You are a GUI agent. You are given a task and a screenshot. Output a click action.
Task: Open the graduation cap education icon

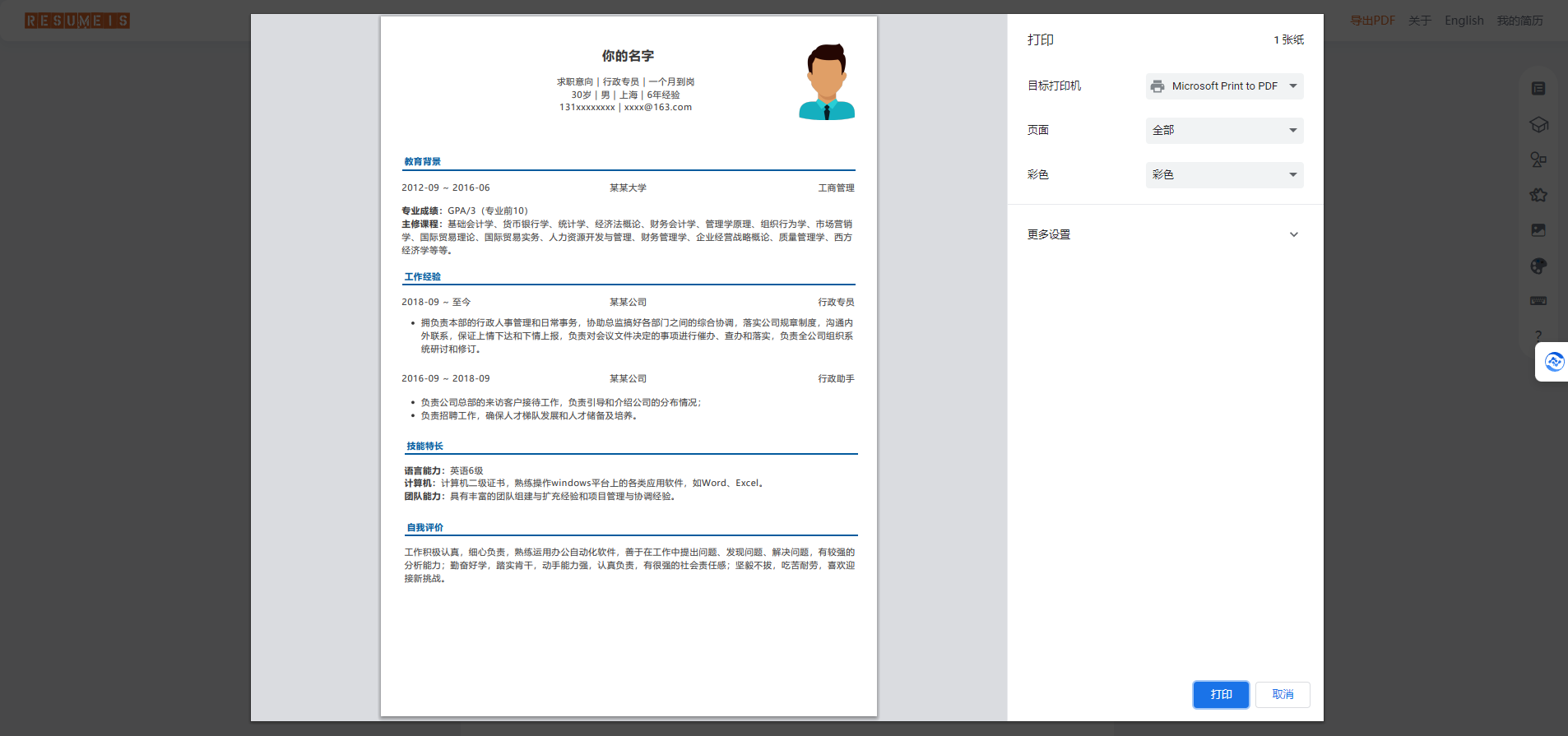[1538, 124]
